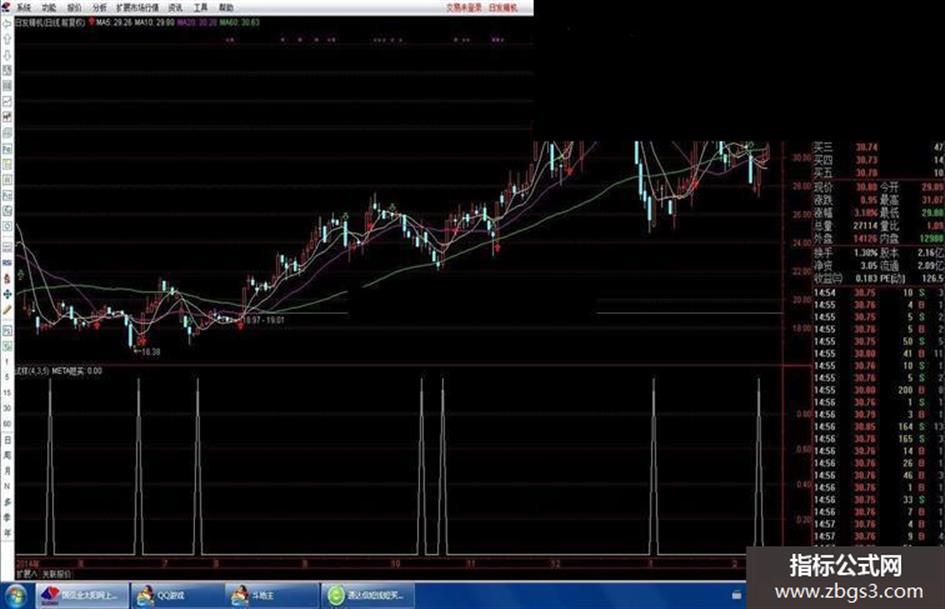
Task: Click the 外盘 14126 value
Action: click(865, 239)
